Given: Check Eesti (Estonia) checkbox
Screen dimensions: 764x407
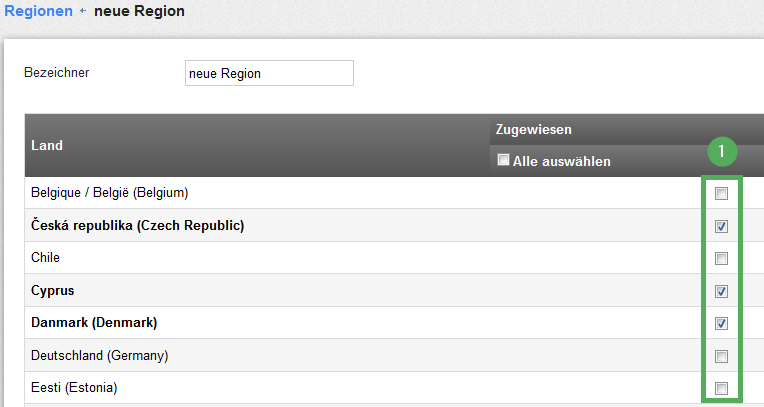Looking at the screenshot, I should tap(721, 388).
